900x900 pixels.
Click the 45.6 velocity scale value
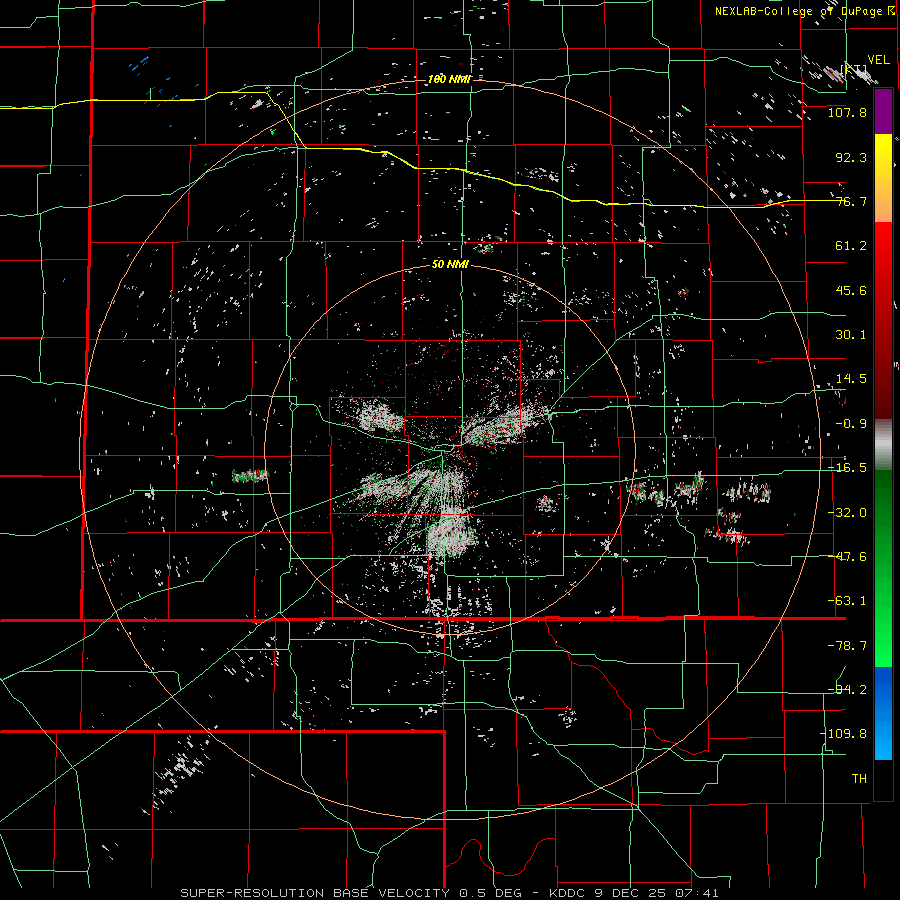pos(851,290)
